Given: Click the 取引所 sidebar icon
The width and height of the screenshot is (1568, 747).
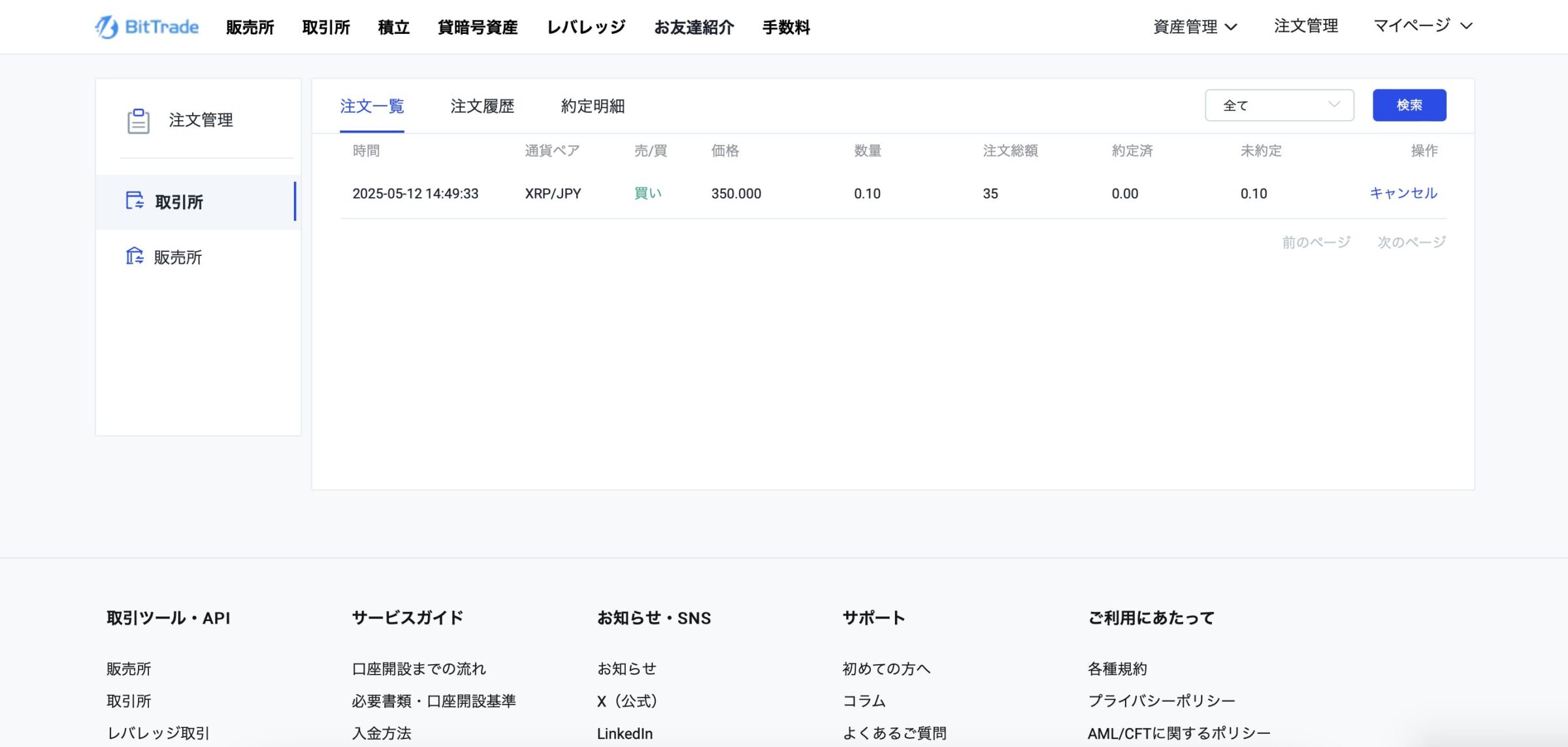Looking at the screenshot, I should pos(135,200).
